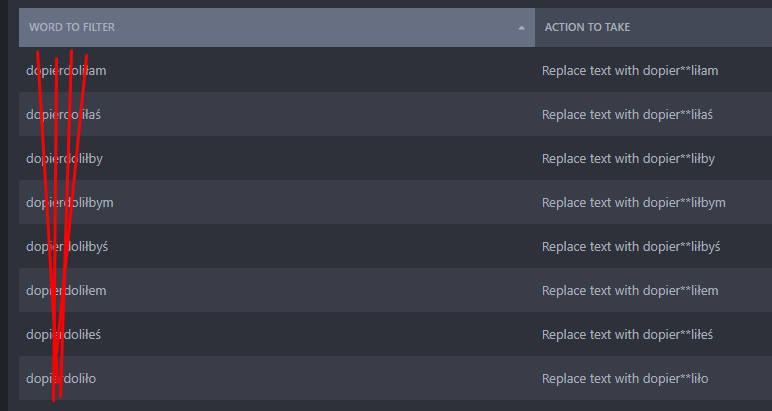The width and height of the screenshot is (772, 411).
Task: Open action 'Replace text with dopier**liłam'
Action: click(630, 70)
